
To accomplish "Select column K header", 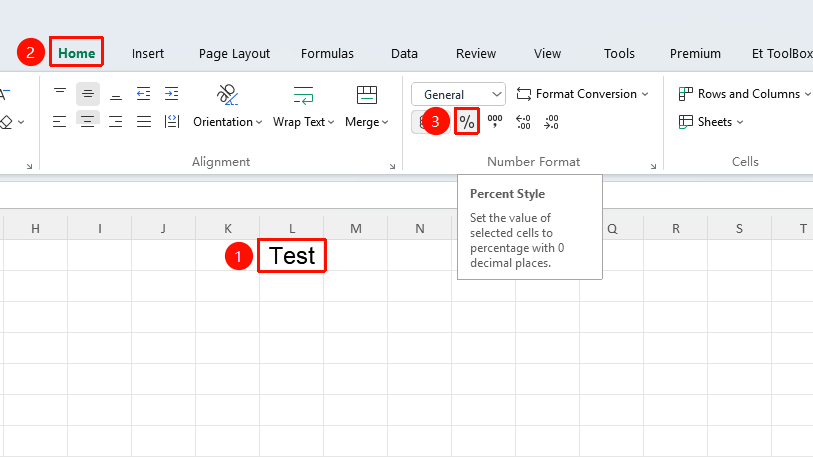I will pyautogui.click(x=228, y=228).
